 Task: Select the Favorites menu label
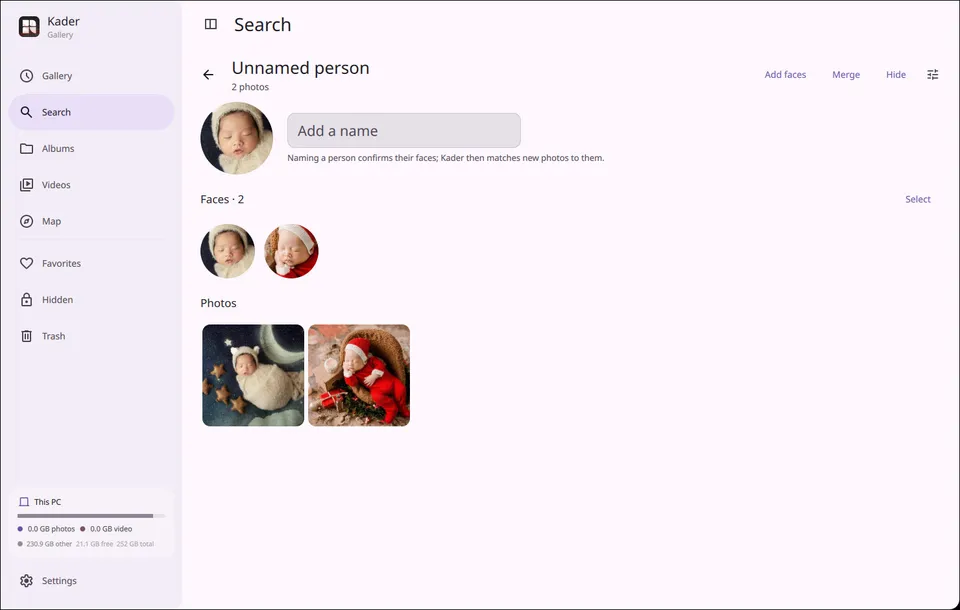click(x=61, y=263)
